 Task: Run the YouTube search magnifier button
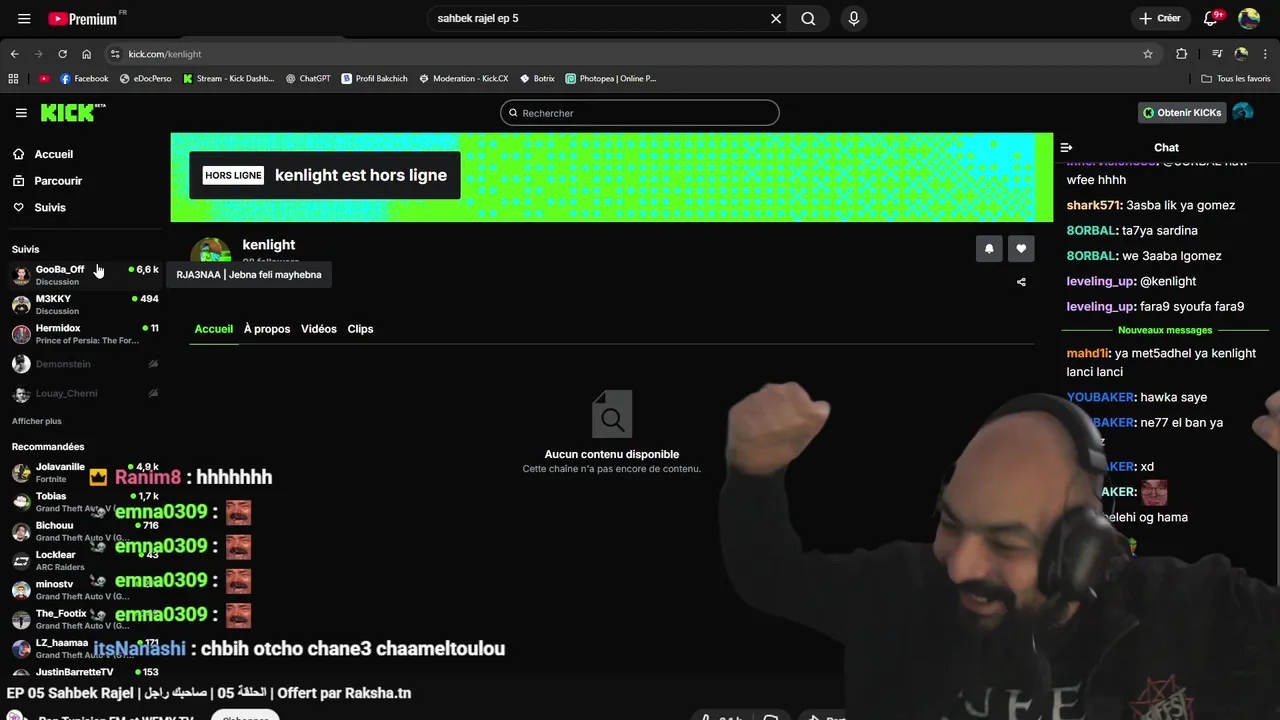(808, 18)
